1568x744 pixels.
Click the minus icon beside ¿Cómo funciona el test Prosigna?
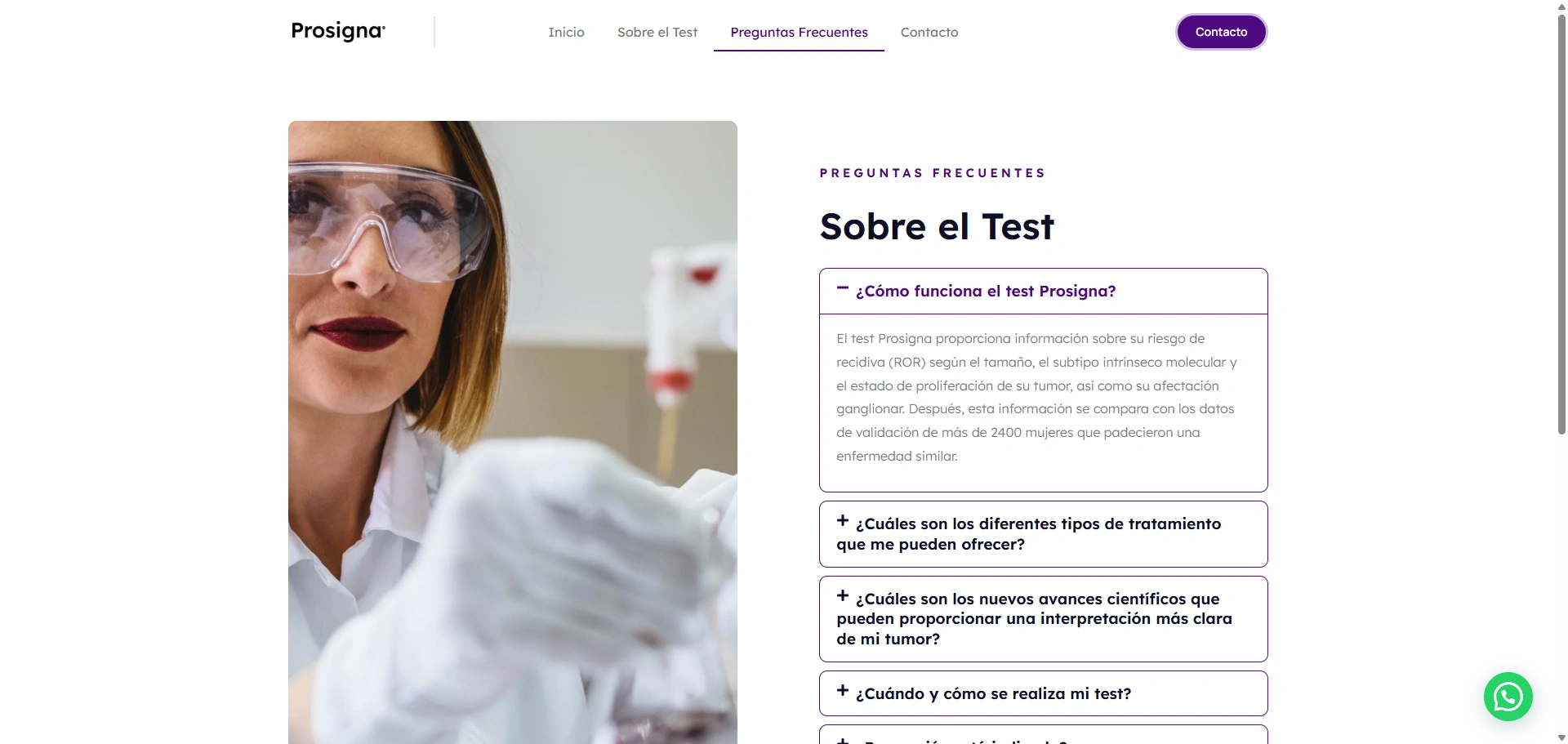click(x=843, y=288)
